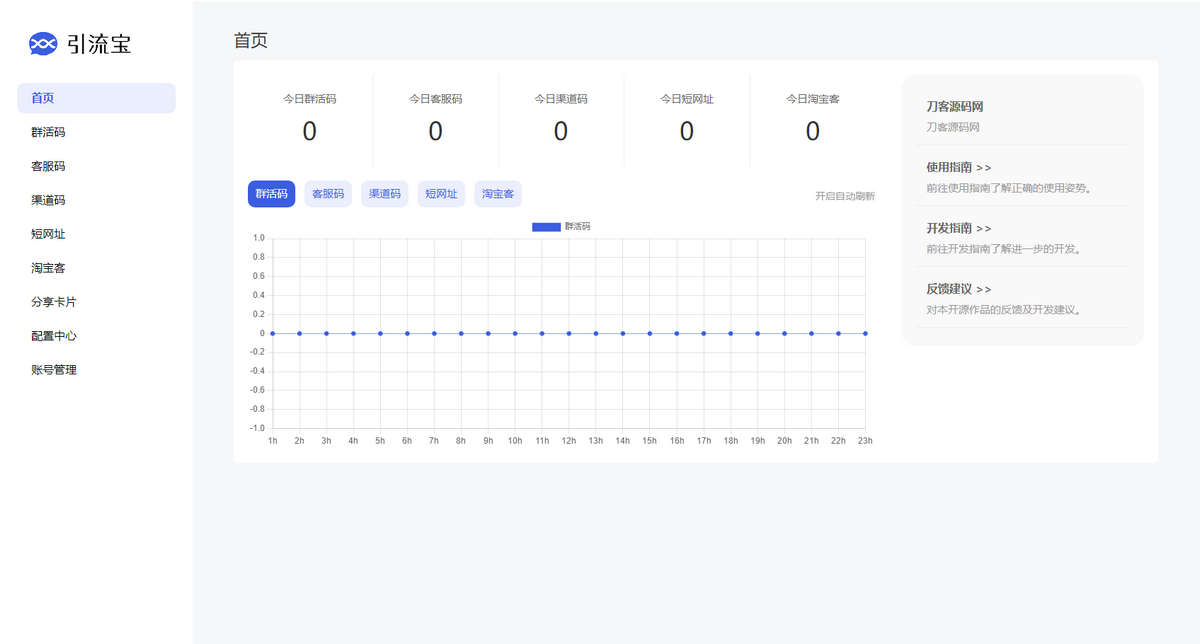Click the 23h data point on chart
The width and height of the screenshot is (1200, 644).
[865, 333]
